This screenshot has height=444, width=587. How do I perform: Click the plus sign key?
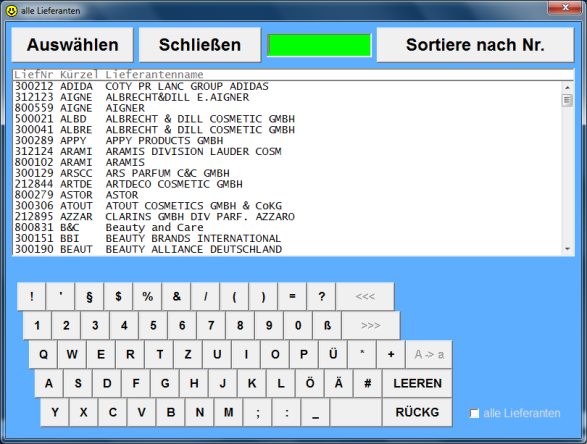point(391,354)
